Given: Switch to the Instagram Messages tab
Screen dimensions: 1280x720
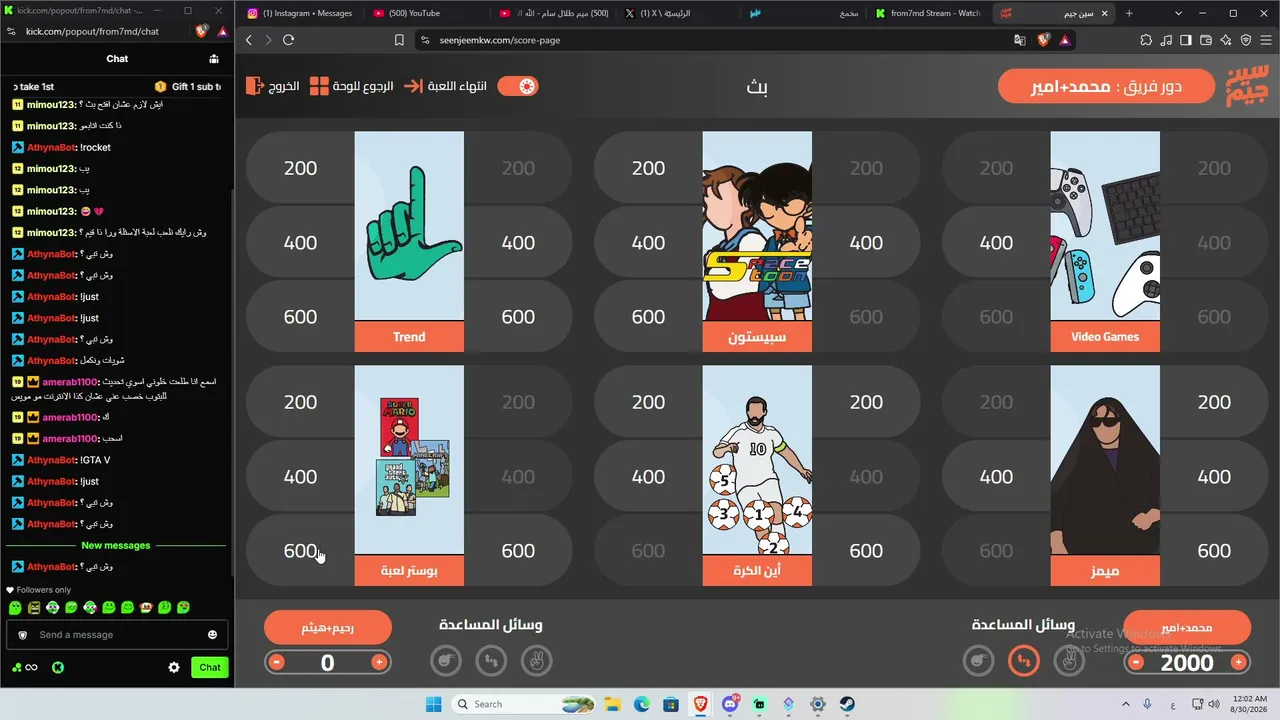Looking at the screenshot, I should (x=300, y=13).
